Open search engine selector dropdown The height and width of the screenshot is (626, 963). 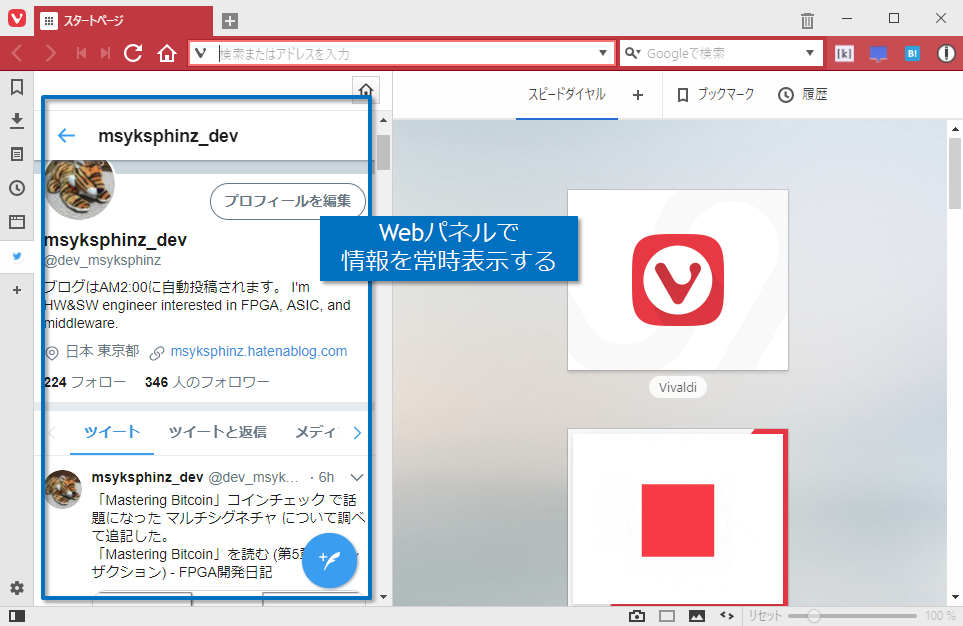point(633,53)
